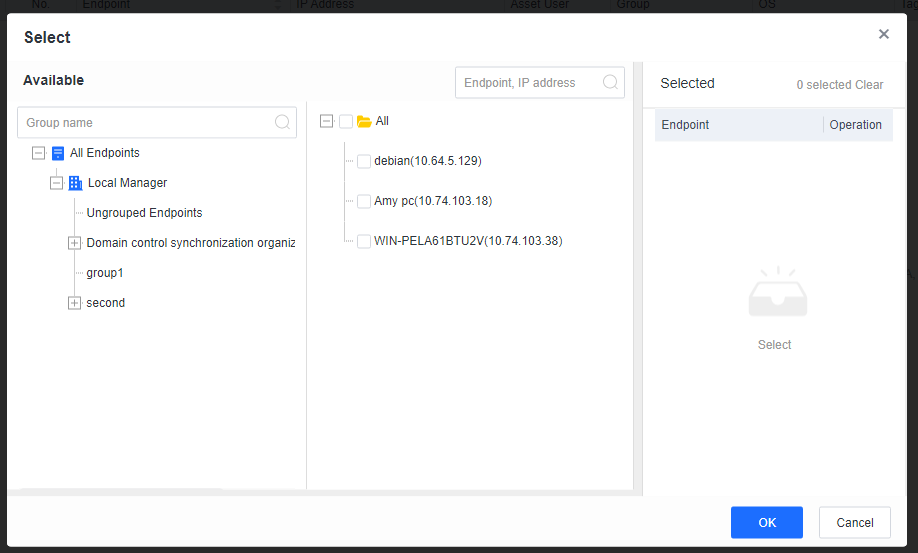918x553 pixels.
Task: Collapse the Local Manager node
Action: (x=56, y=183)
